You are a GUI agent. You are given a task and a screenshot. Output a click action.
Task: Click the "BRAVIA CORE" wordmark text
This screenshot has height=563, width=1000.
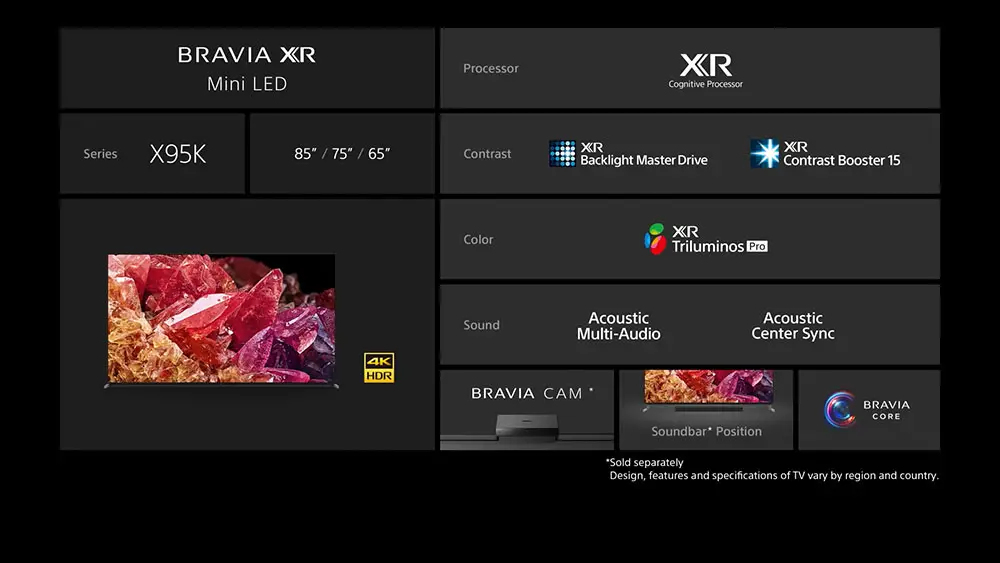coord(886,410)
